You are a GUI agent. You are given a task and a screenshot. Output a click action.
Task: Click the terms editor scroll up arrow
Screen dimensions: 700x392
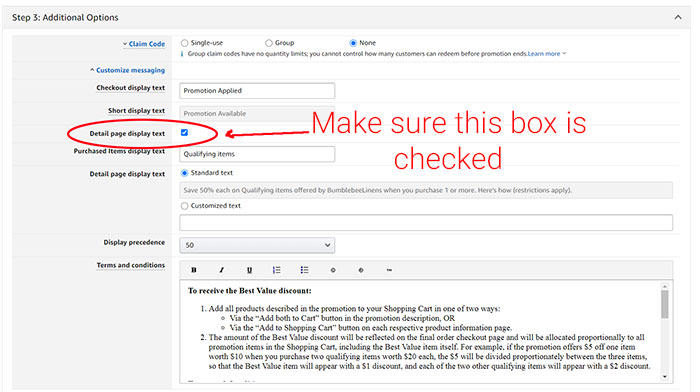click(665, 286)
